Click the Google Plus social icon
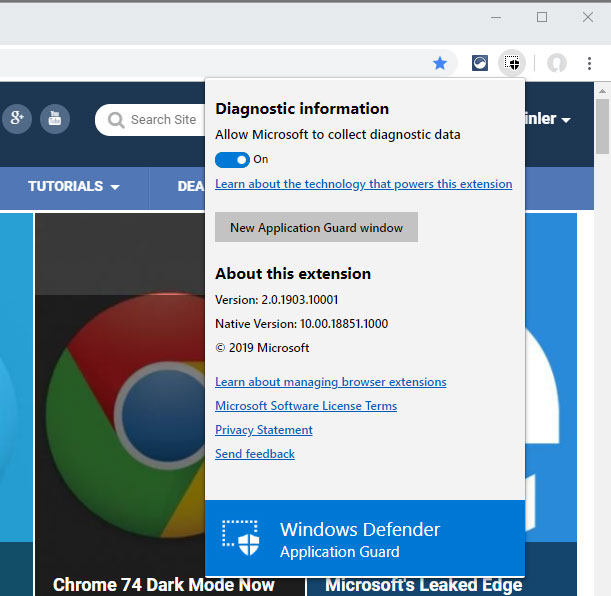This screenshot has height=596, width=611. coord(17,119)
